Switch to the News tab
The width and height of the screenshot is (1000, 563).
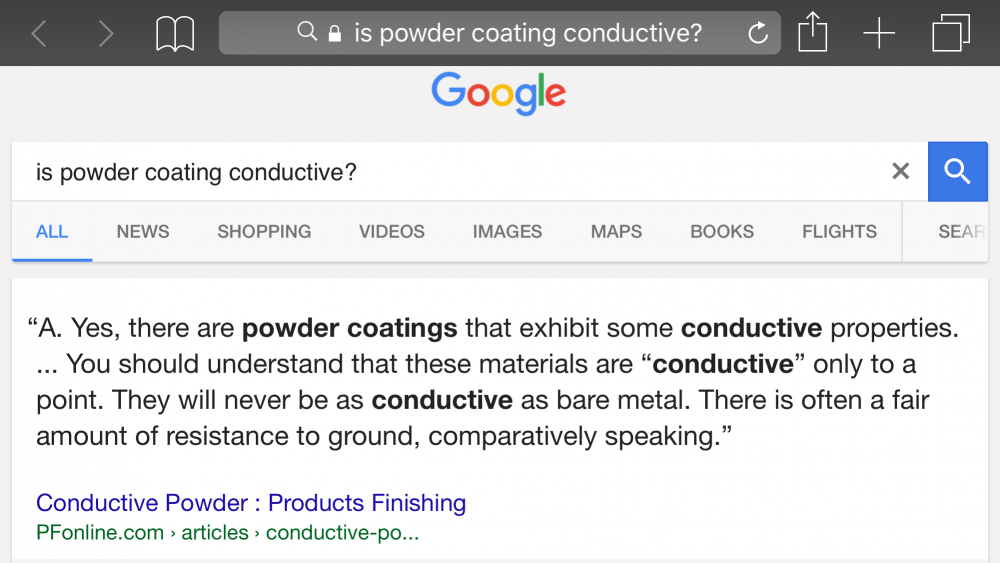pyautogui.click(x=143, y=231)
